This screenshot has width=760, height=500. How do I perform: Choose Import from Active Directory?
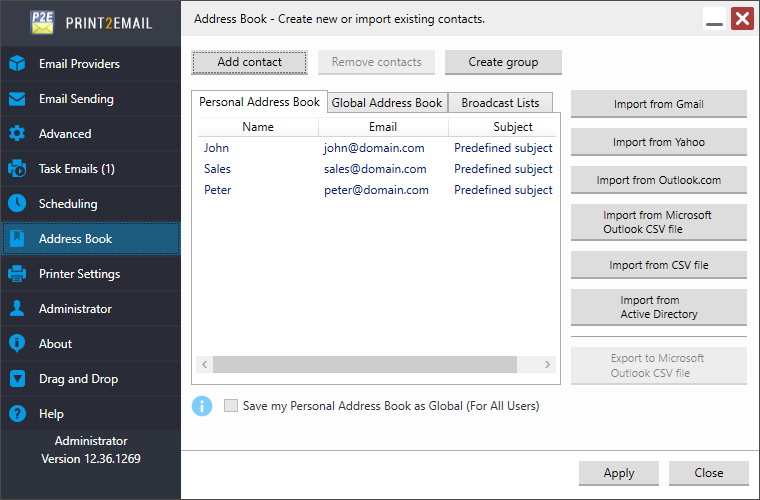(658, 307)
